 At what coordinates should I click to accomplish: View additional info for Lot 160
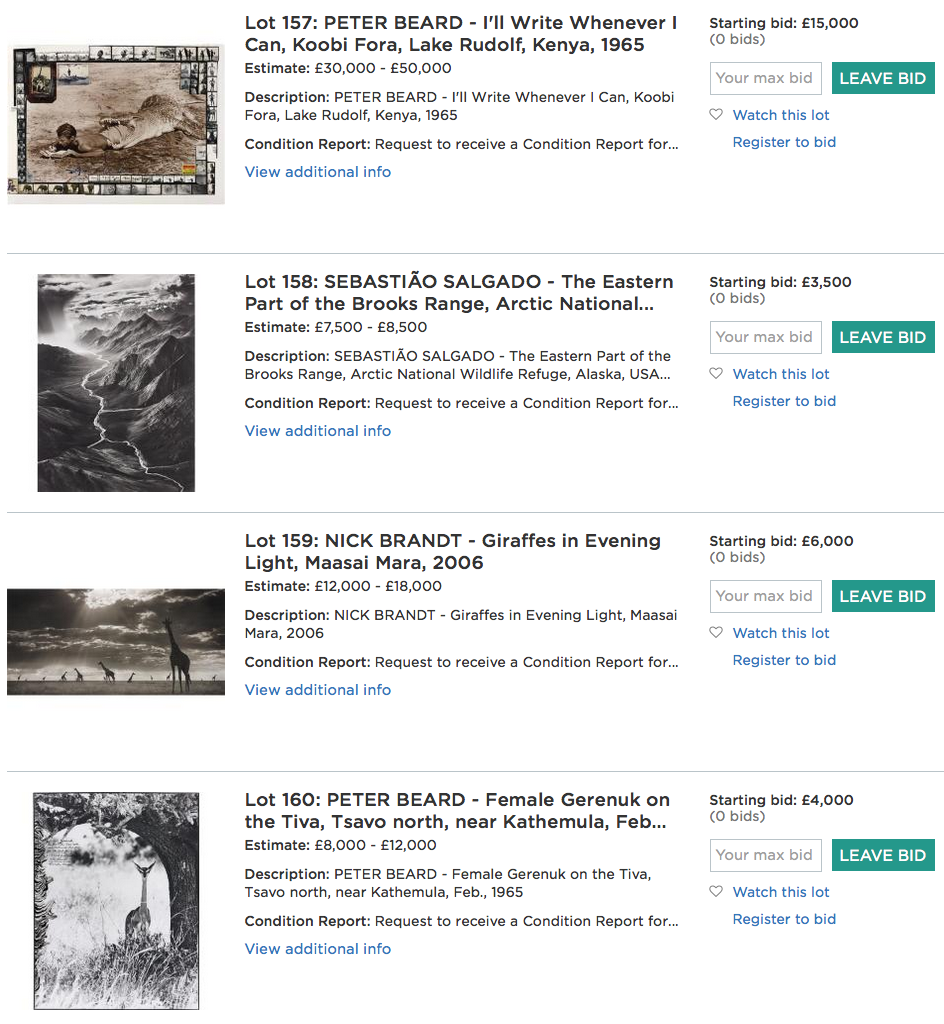pyautogui.click(x=318, y=949)
